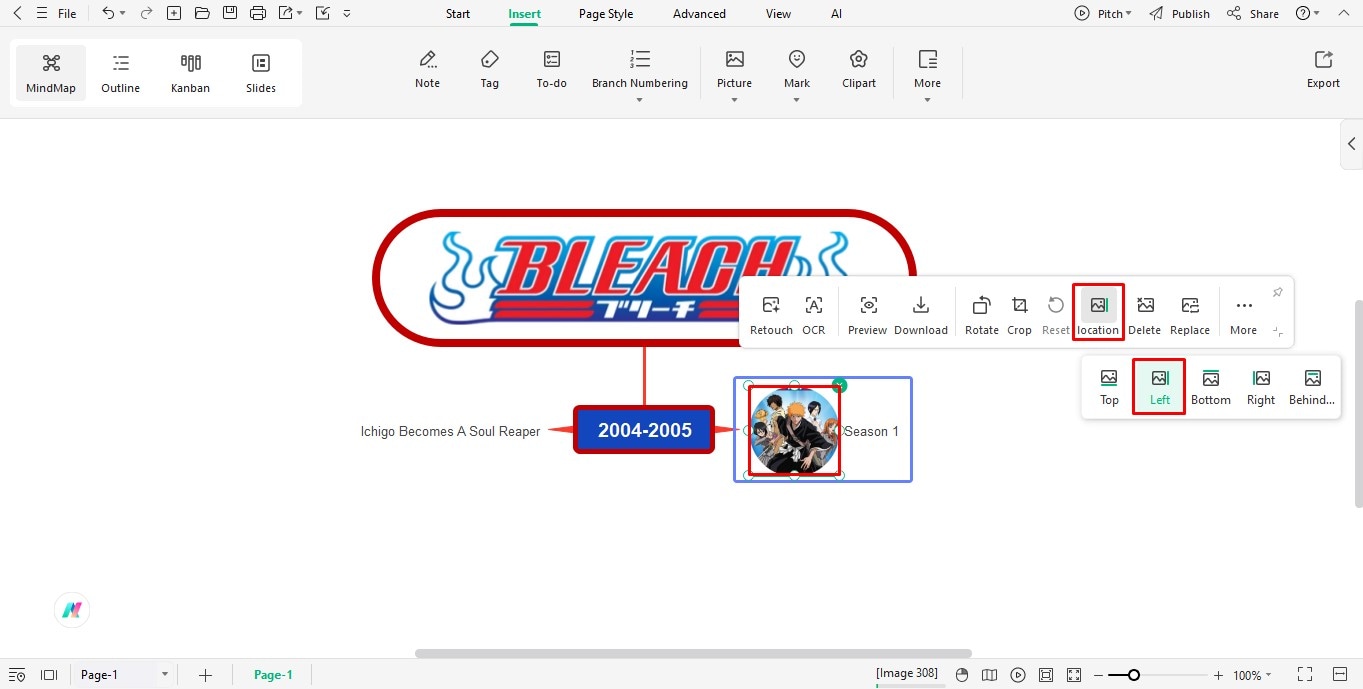Open the AI tab

pyautogui.click(x=836, y=14)
